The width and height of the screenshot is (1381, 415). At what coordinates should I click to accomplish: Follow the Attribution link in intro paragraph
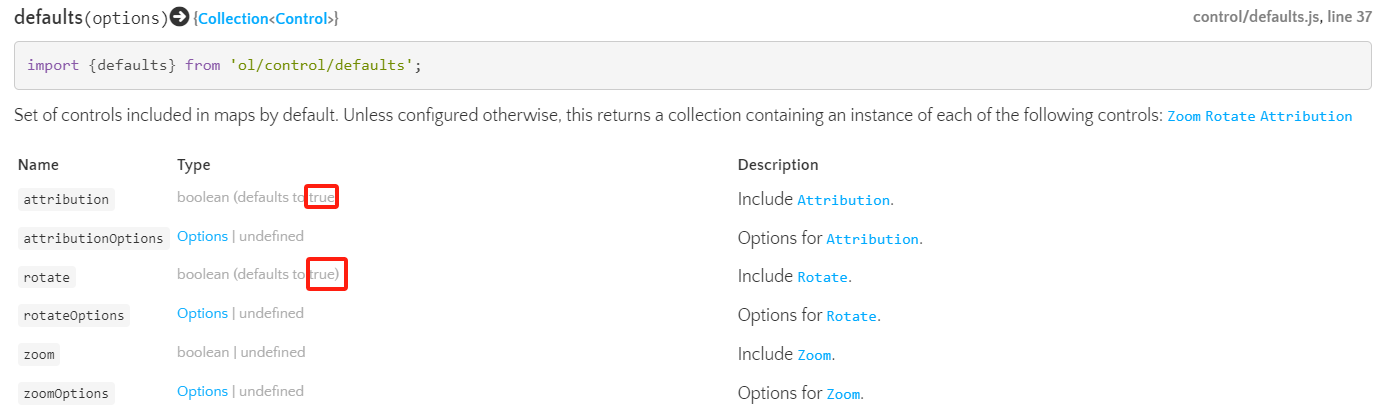point(1306,116)
